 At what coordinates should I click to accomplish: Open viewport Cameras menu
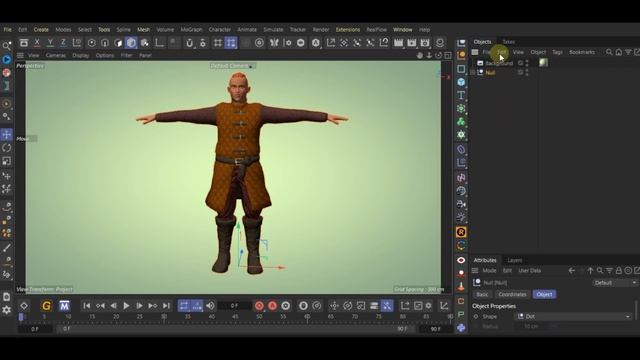[56, 55]
